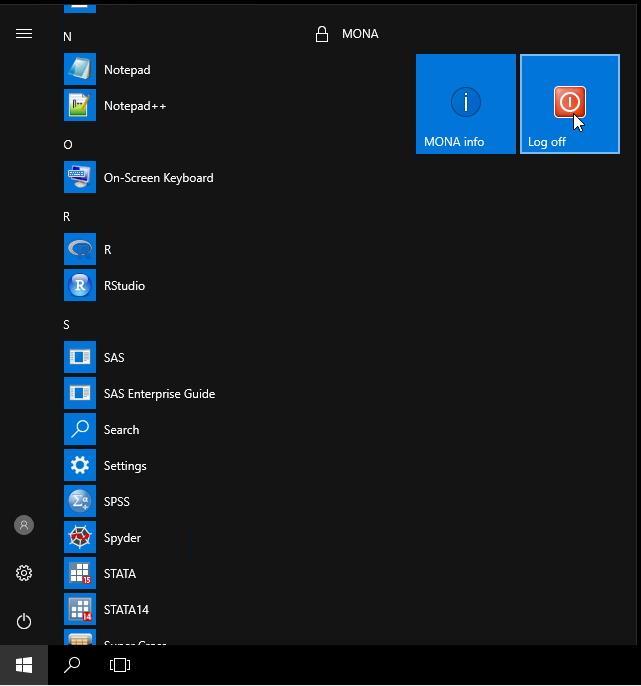Select the "STATA14" label
The height and width of the screenshot is (686, 641).
coord(126,609)
